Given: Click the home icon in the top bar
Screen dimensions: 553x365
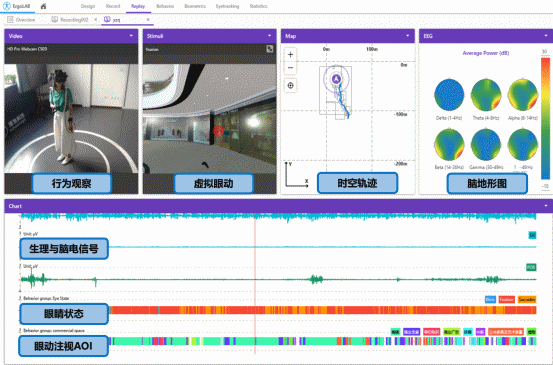Looking at the screenshot, I should [43, 6].
